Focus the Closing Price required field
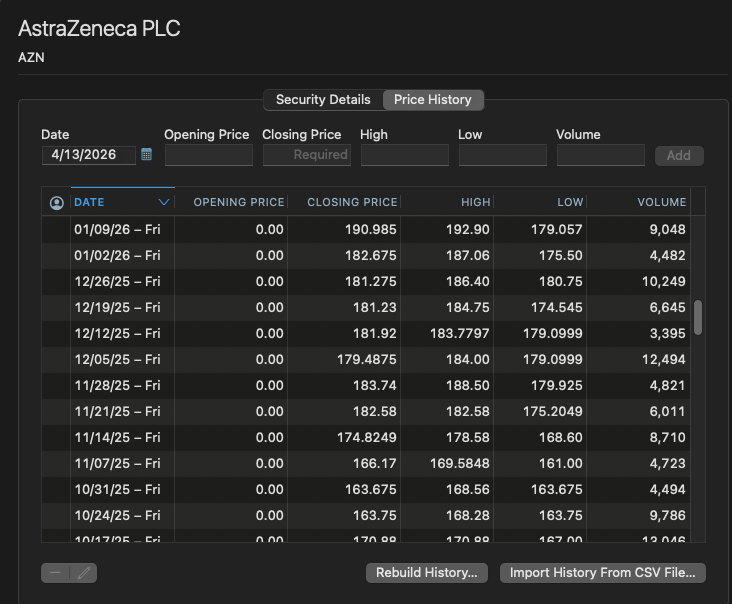This screenshot has width=732, height=604. (307, 155)
